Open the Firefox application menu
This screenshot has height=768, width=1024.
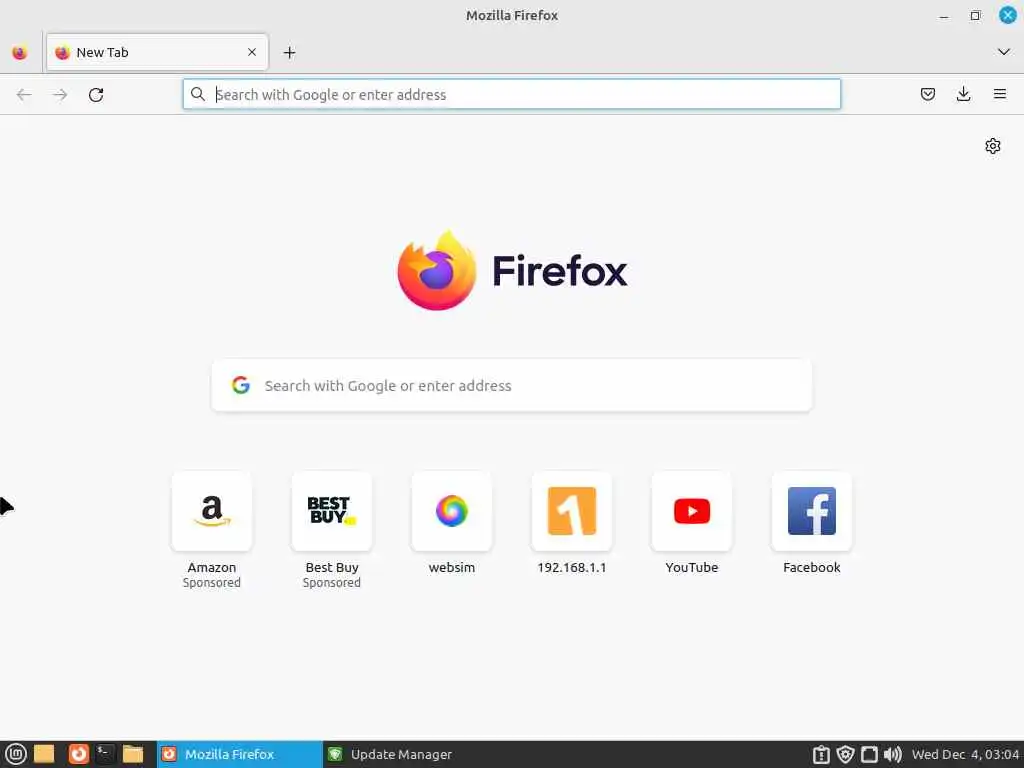(999, 94)
